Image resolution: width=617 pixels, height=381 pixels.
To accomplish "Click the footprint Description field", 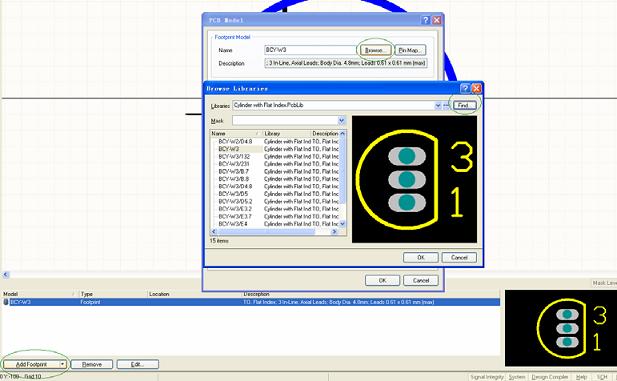I will (345, 63).
